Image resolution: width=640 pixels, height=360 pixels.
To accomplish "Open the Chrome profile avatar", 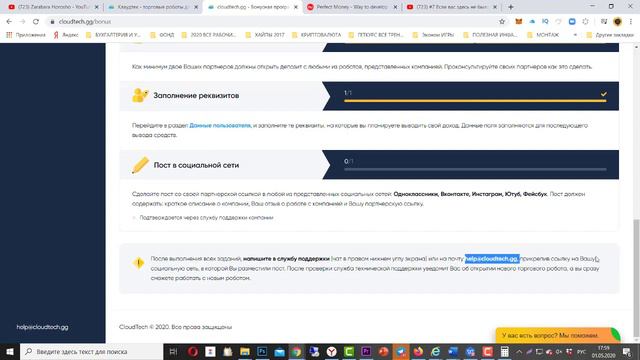I will click(618, 22).
